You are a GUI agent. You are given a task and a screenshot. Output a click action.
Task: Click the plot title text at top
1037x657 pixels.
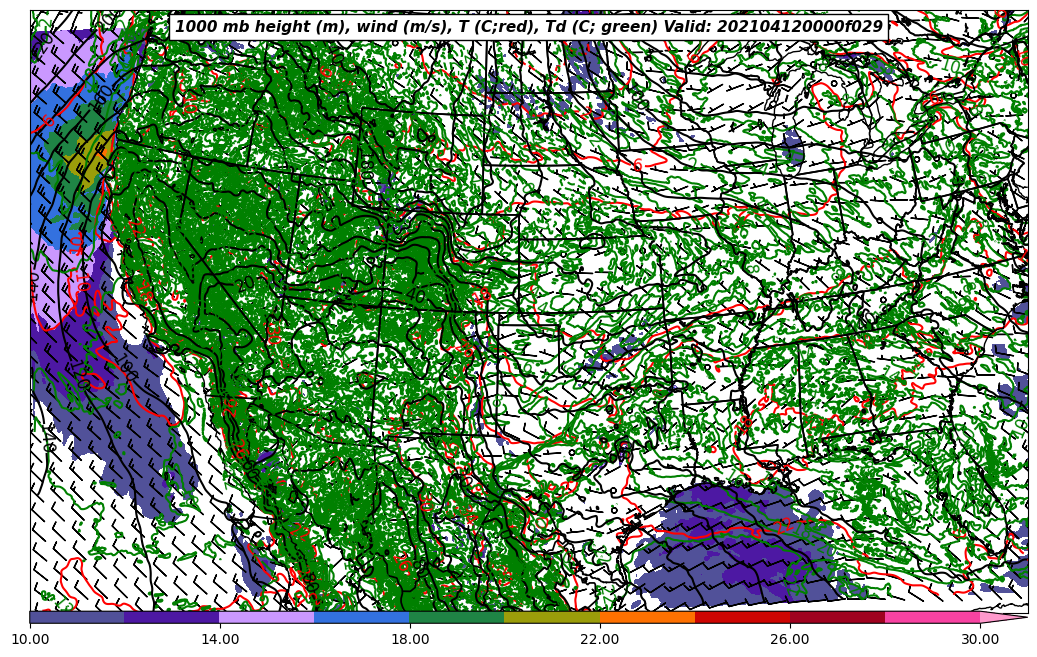pos(529,27)
